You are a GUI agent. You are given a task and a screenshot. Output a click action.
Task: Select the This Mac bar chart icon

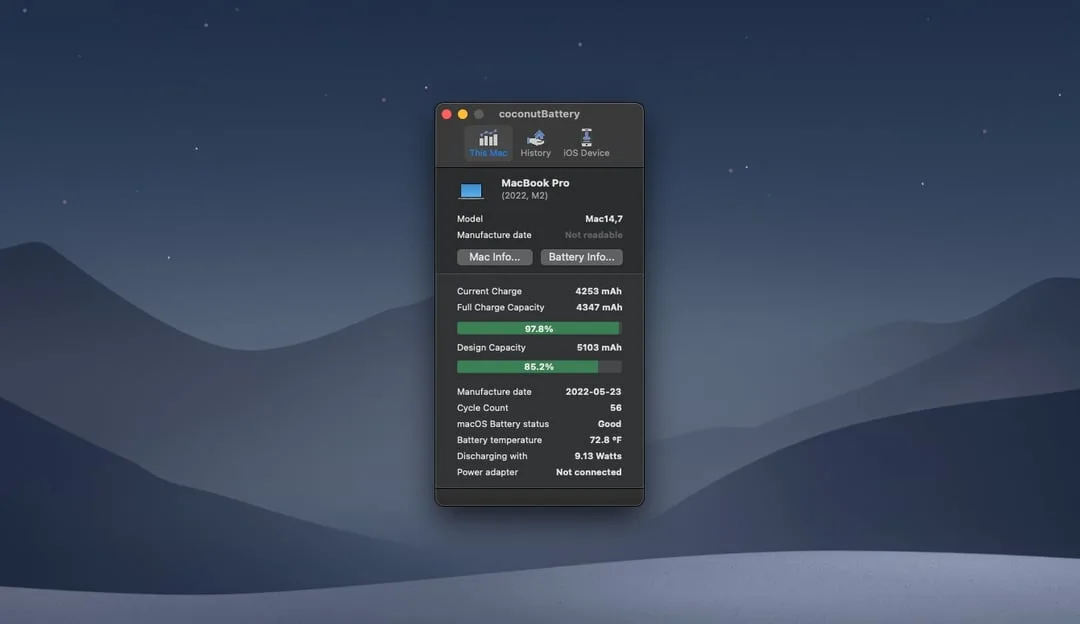488,138
